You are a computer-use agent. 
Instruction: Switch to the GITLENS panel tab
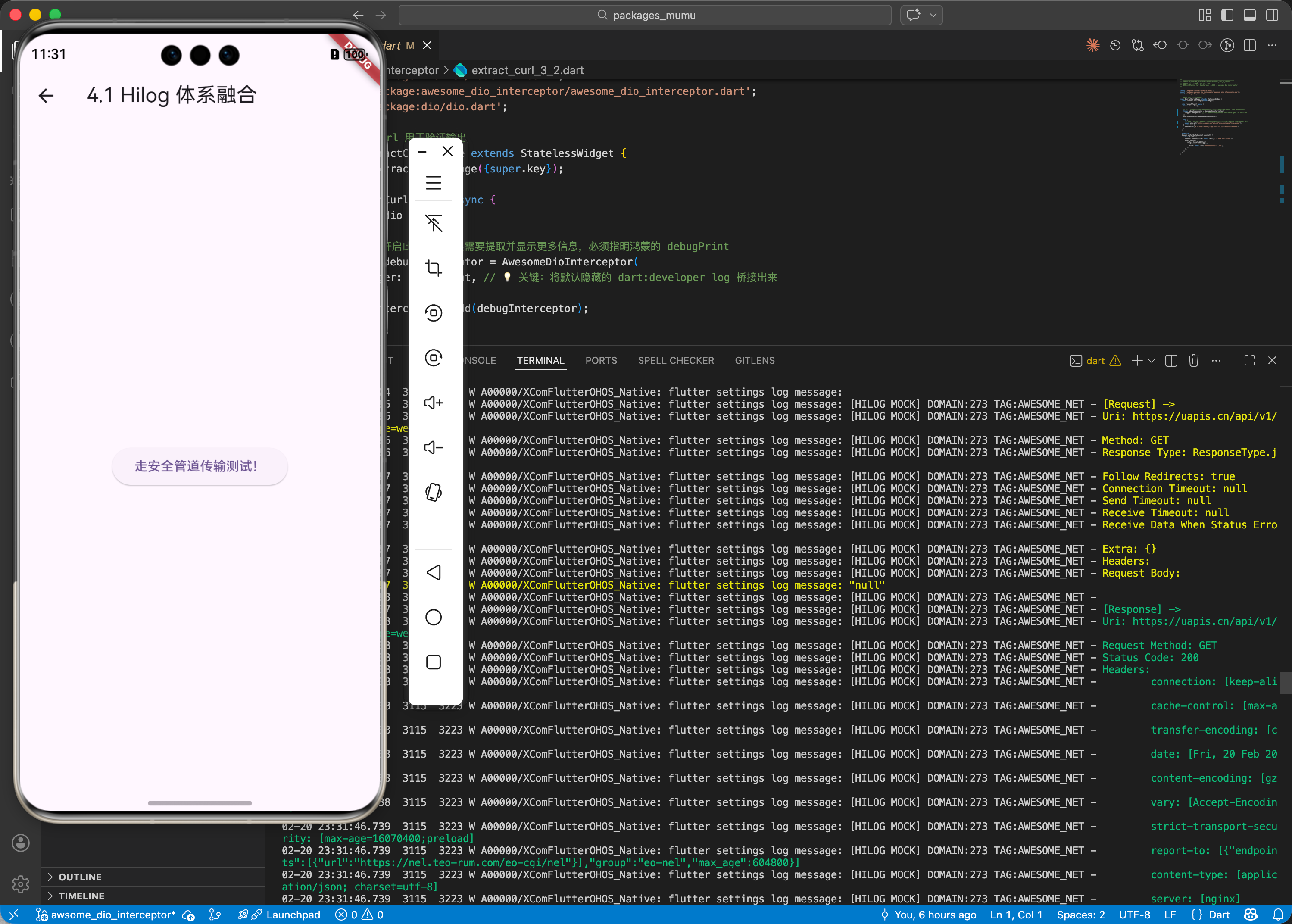[754, 361]
